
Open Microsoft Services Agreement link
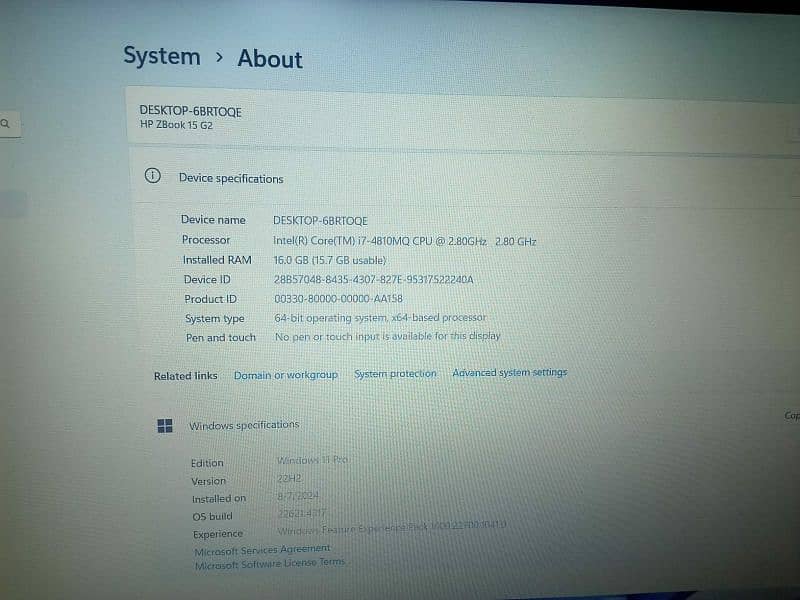pyautogui.click(x=263, y=549)
